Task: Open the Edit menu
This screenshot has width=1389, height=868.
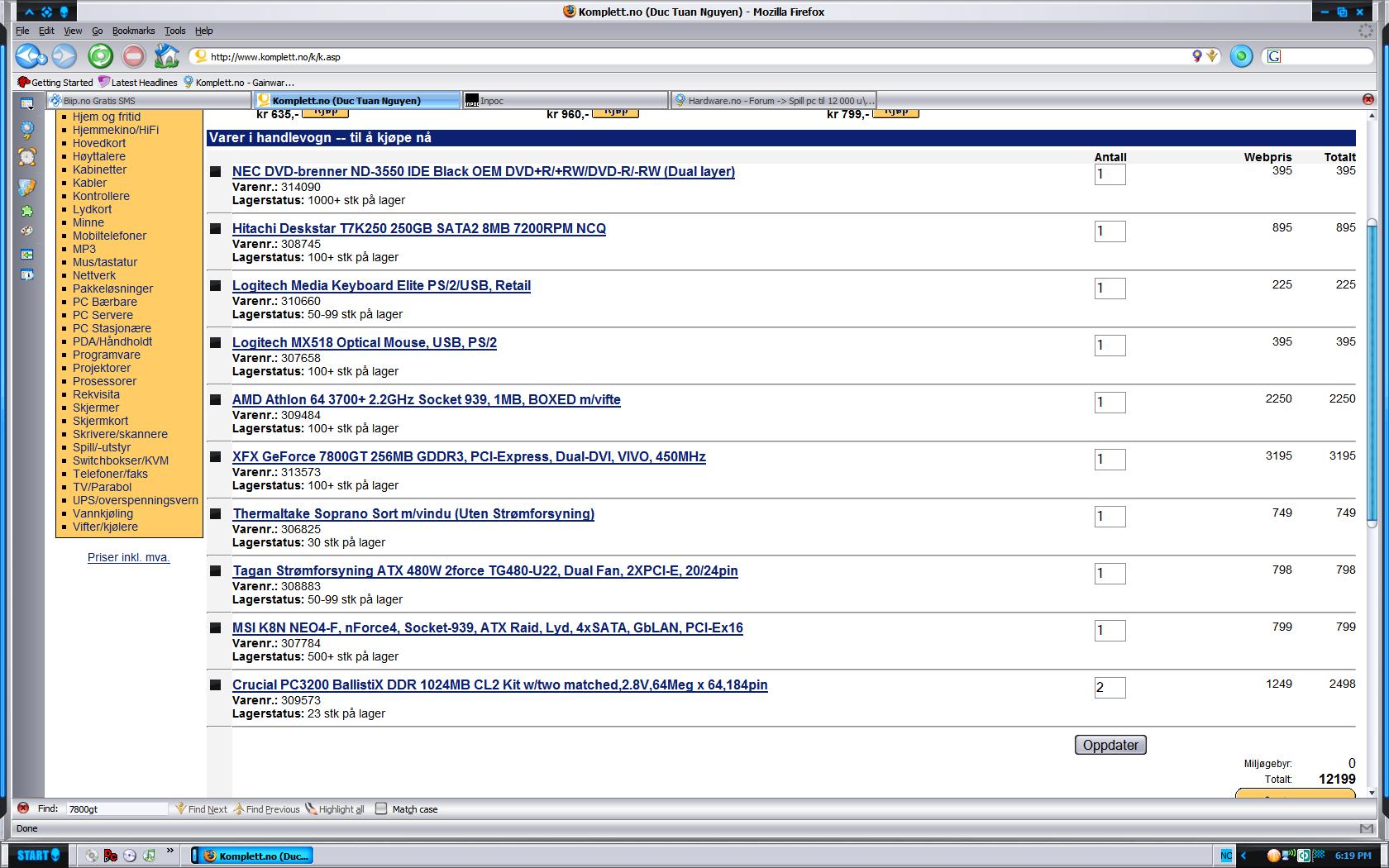Action: coord(46,31)
